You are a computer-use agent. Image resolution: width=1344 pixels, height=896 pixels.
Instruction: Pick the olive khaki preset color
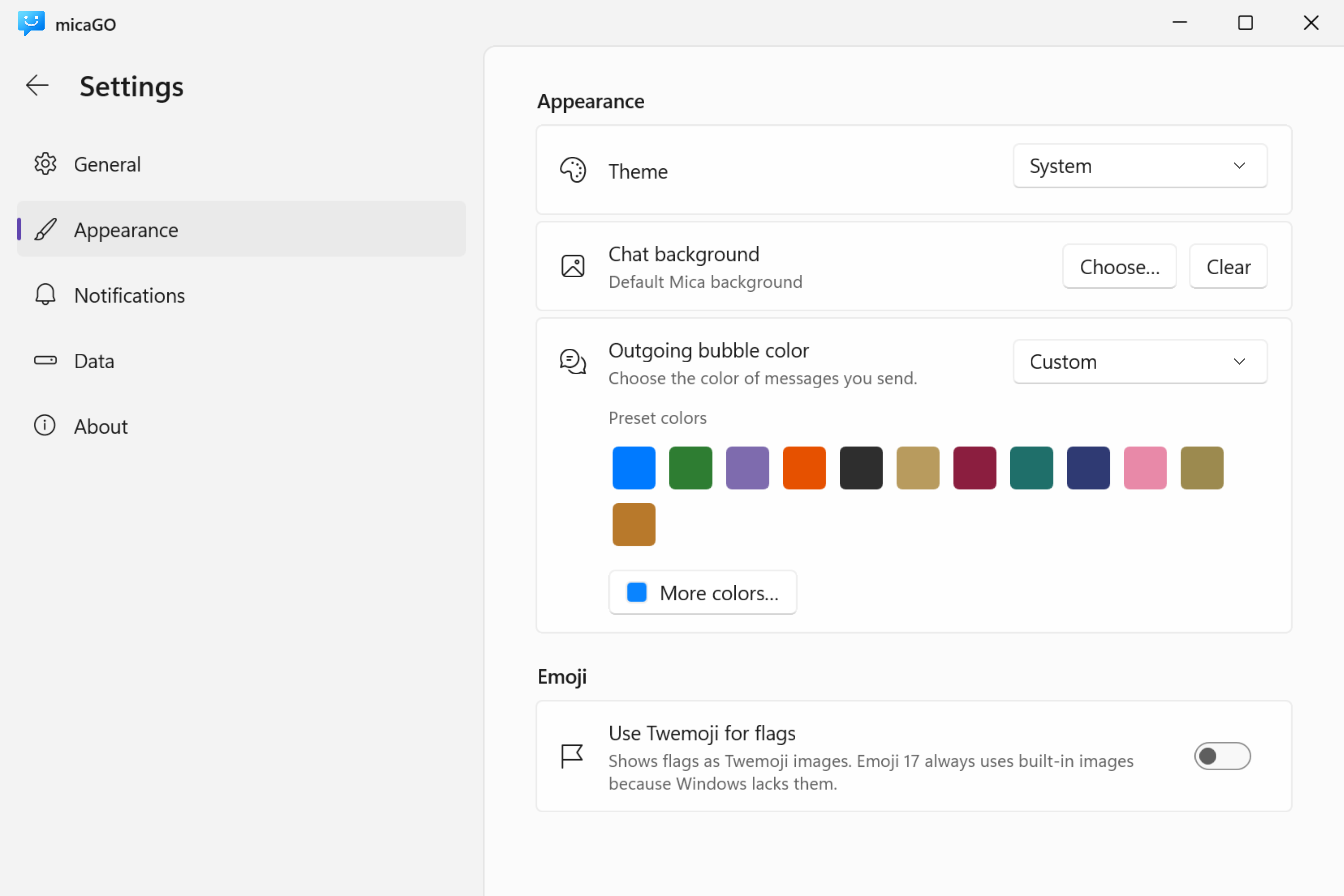[1202, 468]
